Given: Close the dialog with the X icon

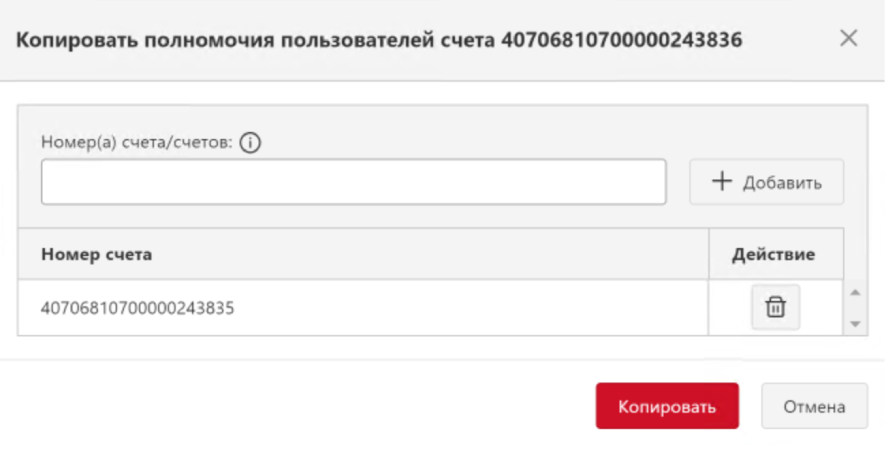Looking at the screenshot, I should pos(849,39).
